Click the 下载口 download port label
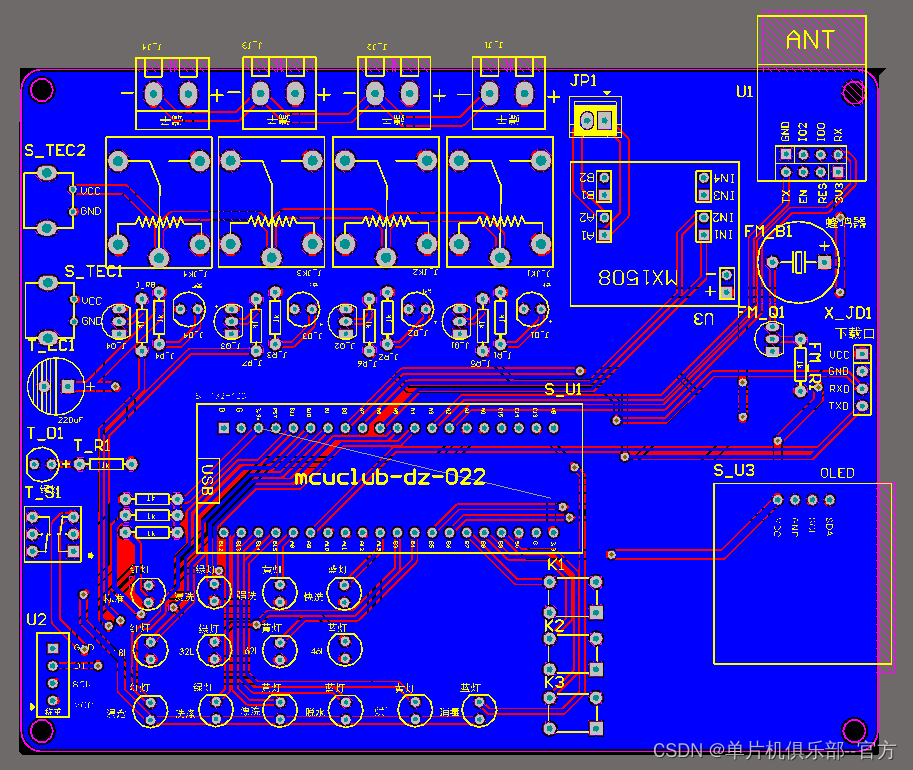The image size is (913, 770). [855, 333]
